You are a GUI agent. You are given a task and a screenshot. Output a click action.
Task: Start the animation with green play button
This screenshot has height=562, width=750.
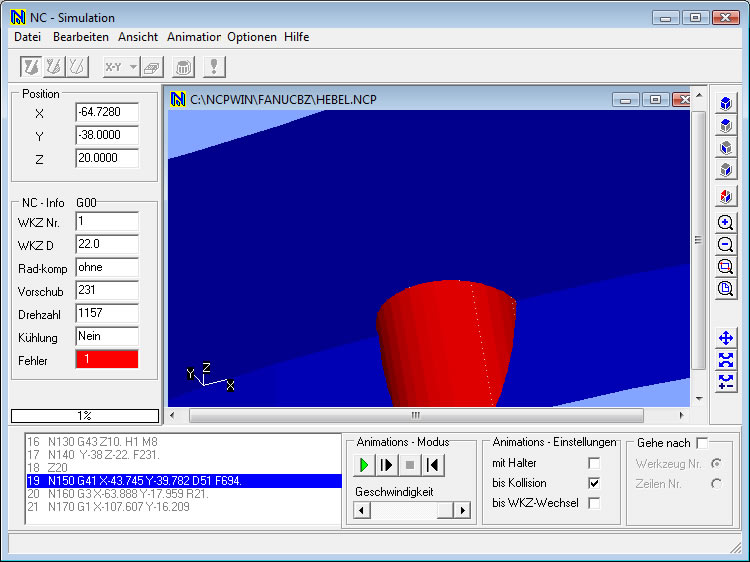[364, 465]
